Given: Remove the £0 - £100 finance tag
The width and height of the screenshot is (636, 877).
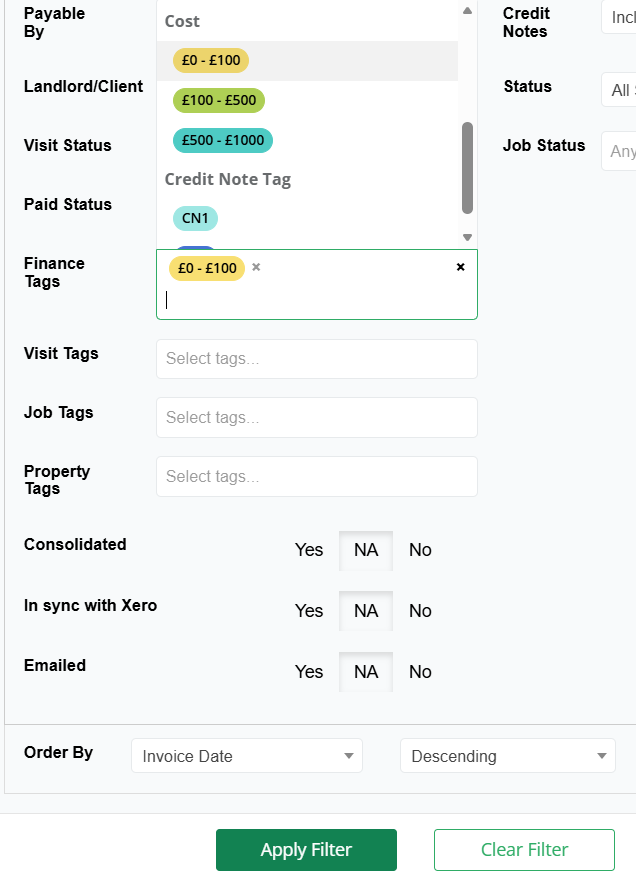Looking at the screenshot, I should pos(256,267).
